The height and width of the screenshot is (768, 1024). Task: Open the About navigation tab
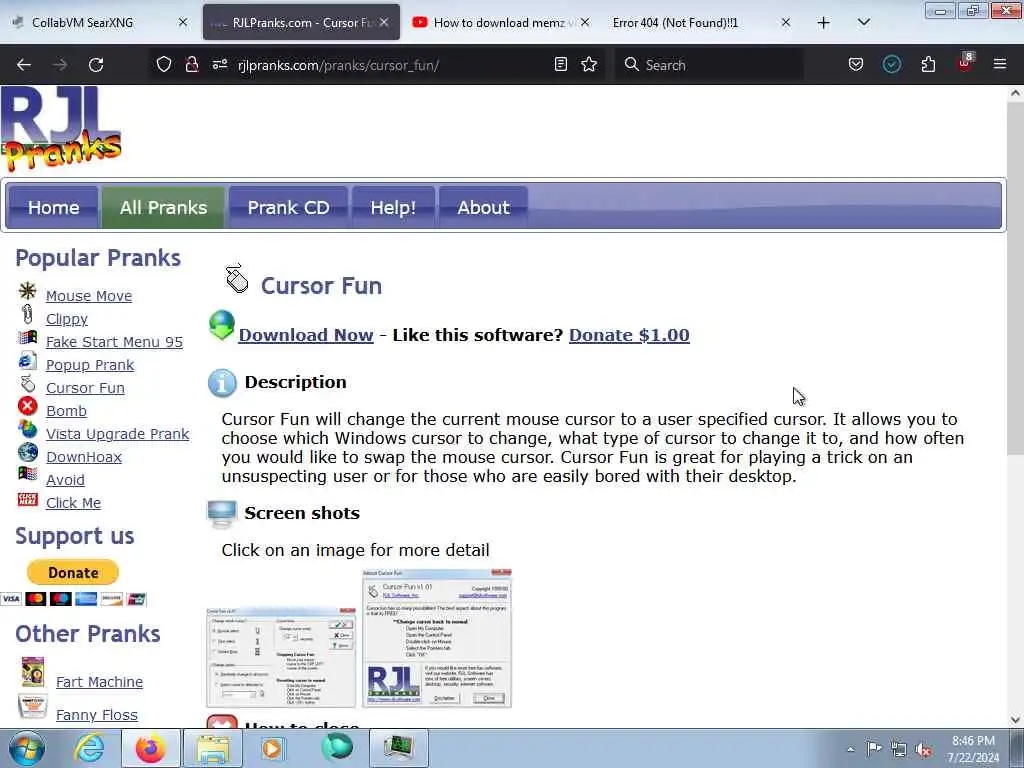[483, 208]
